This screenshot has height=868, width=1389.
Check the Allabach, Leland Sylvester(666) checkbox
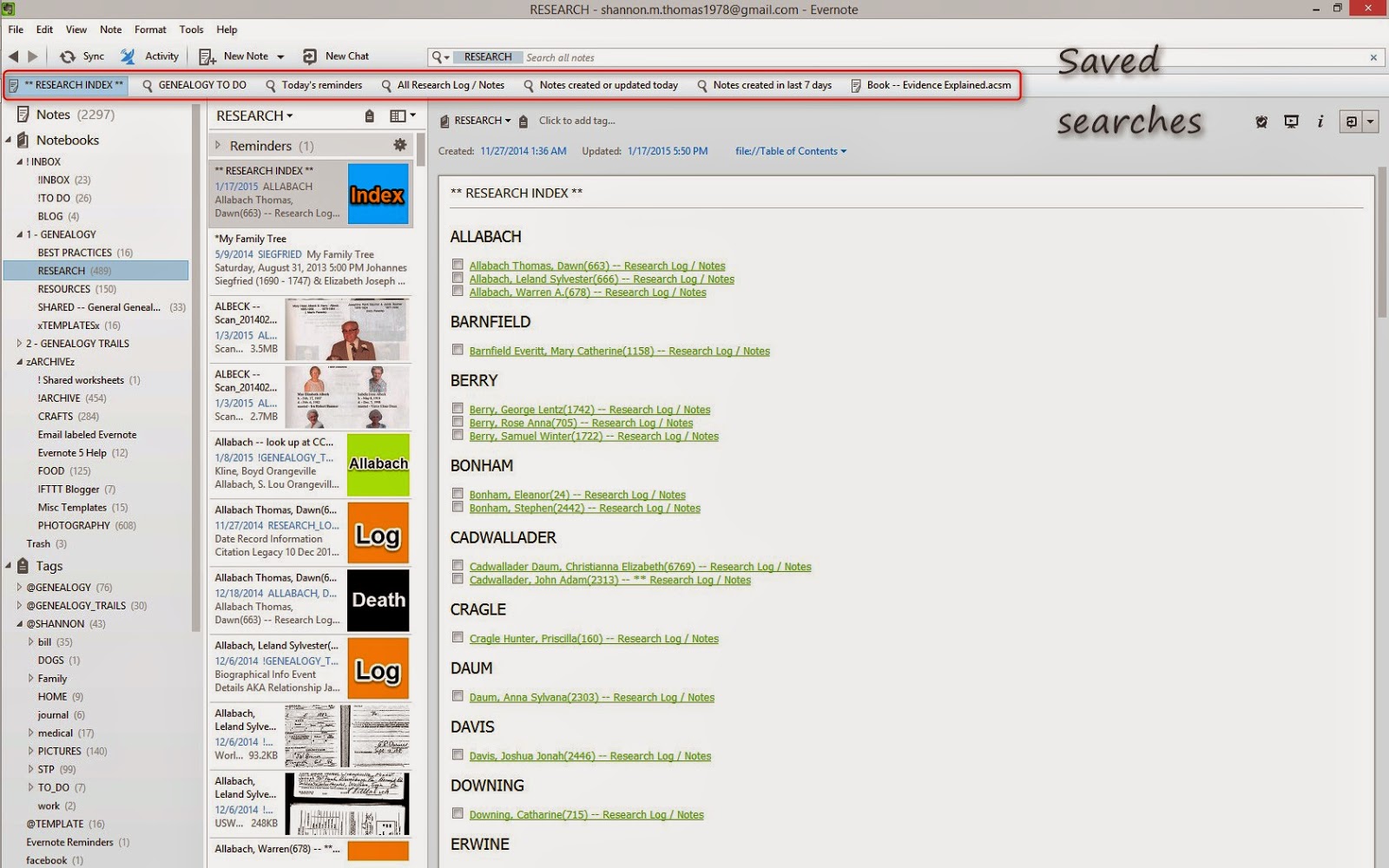click(458, 278)
